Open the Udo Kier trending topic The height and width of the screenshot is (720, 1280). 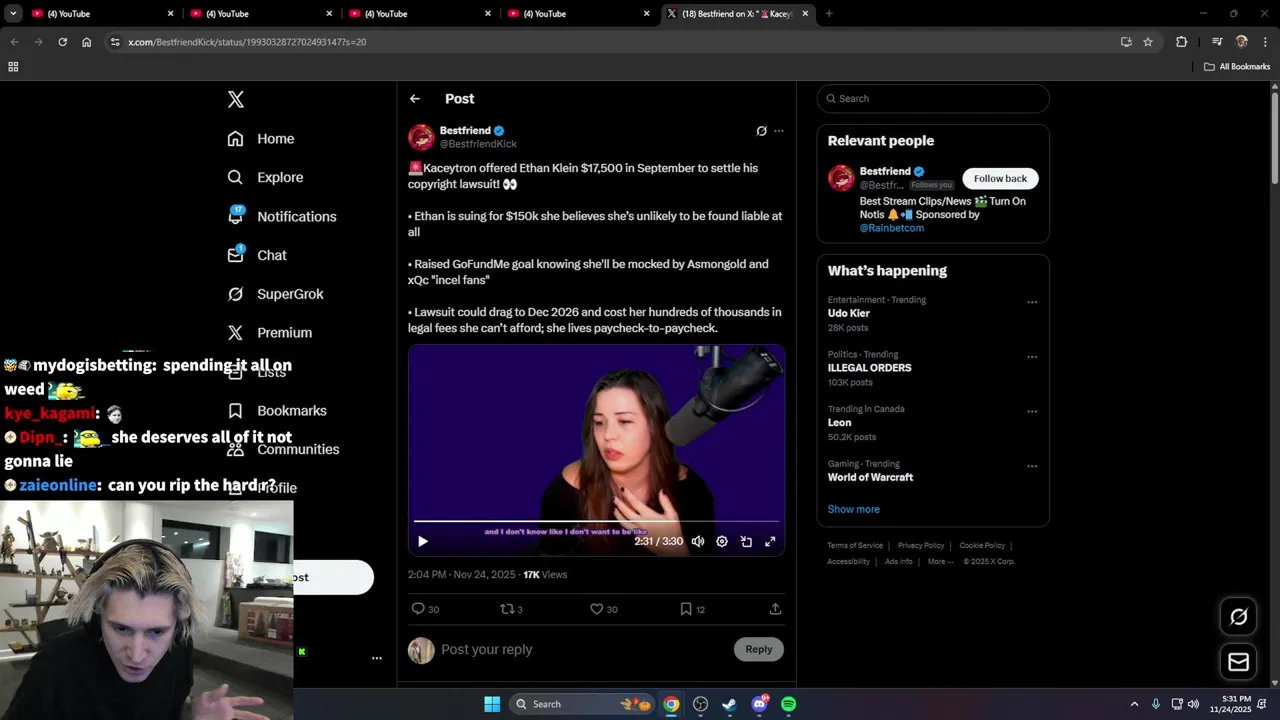(x=848, y=314)
